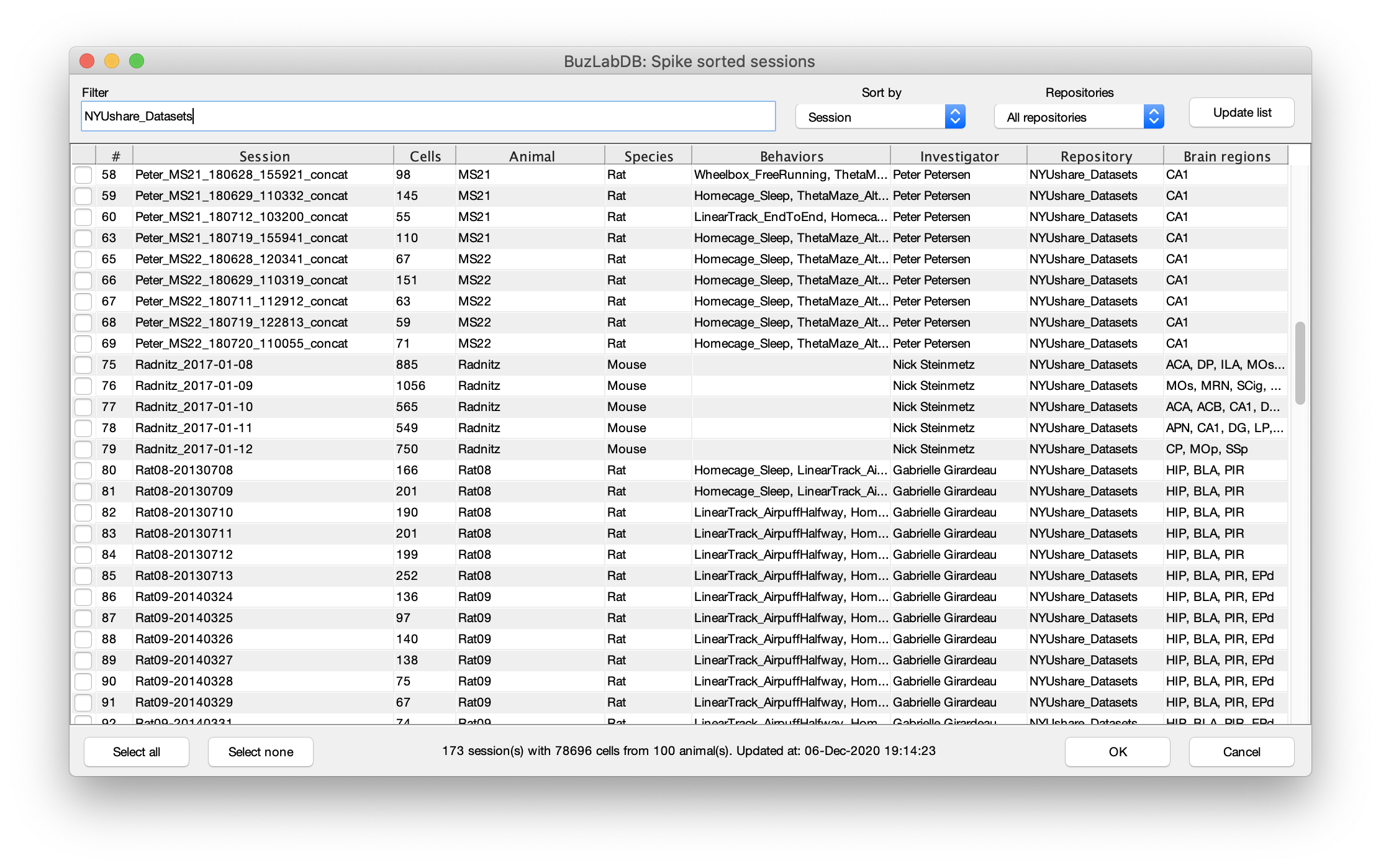The image size is (1381, 868).
Task: Click into the Filter text field
Action: tap(428, 116)
